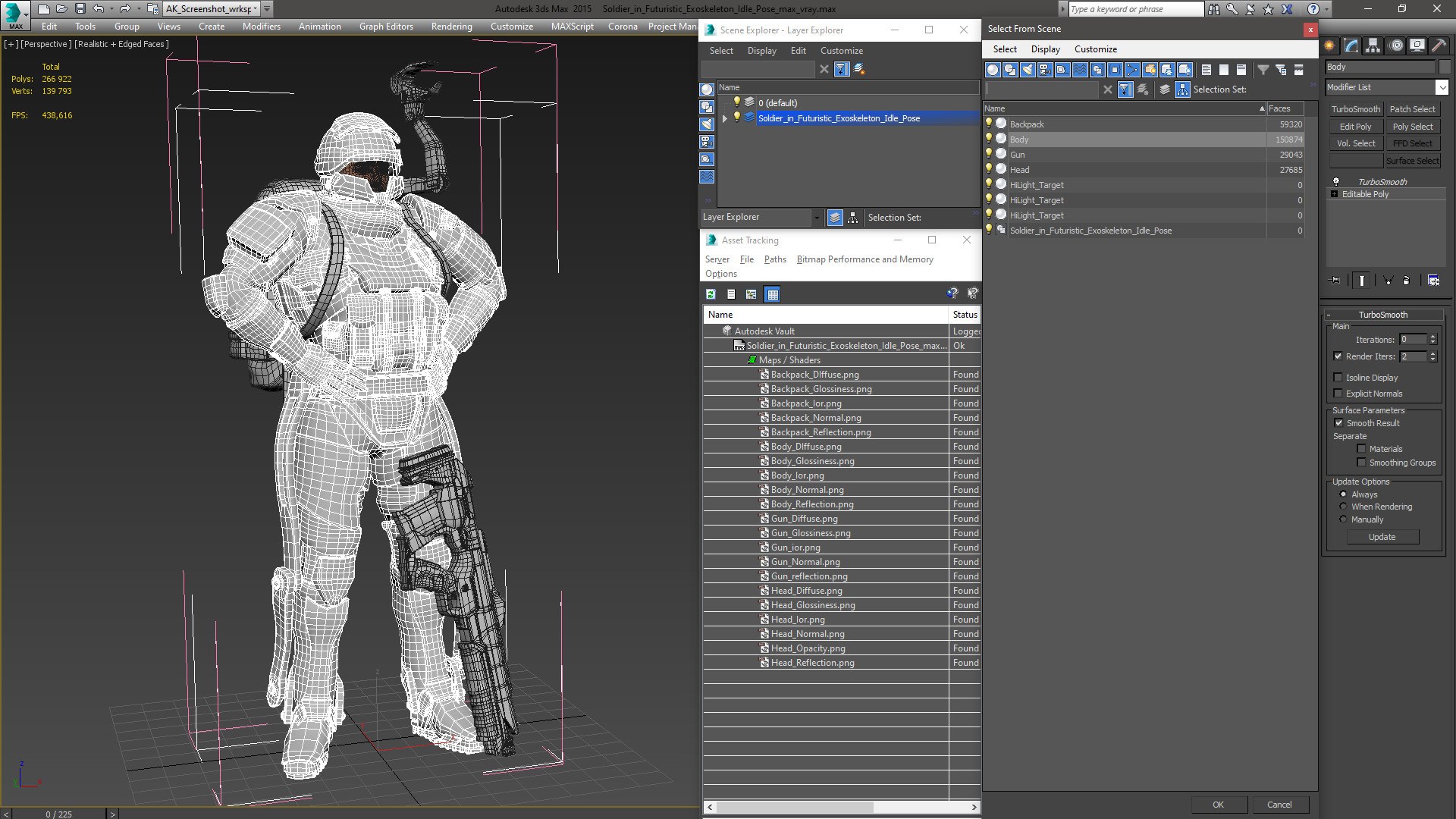The height and width of the screenshot is (819, 1456).
Task: Sort list by Name column in Select From Scene
Action: [x=1124, y=108]
